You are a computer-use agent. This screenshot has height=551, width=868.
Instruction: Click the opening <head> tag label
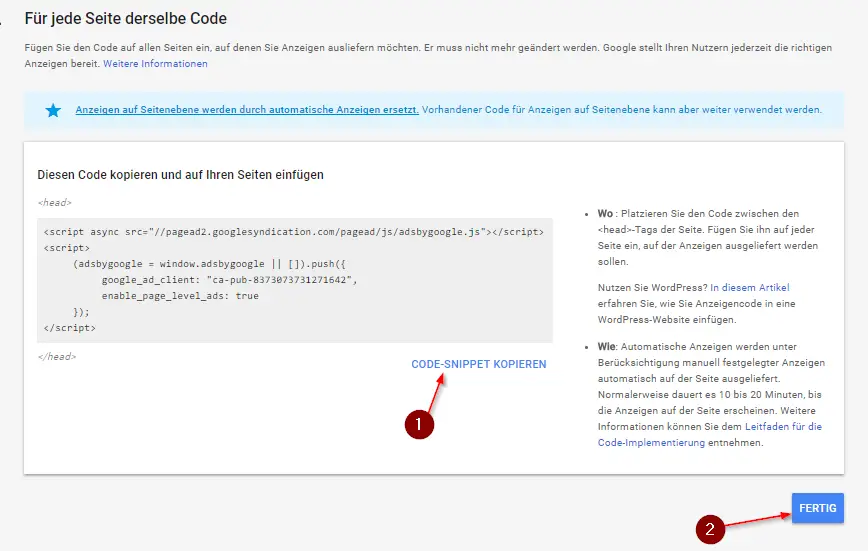pos(54,203)
